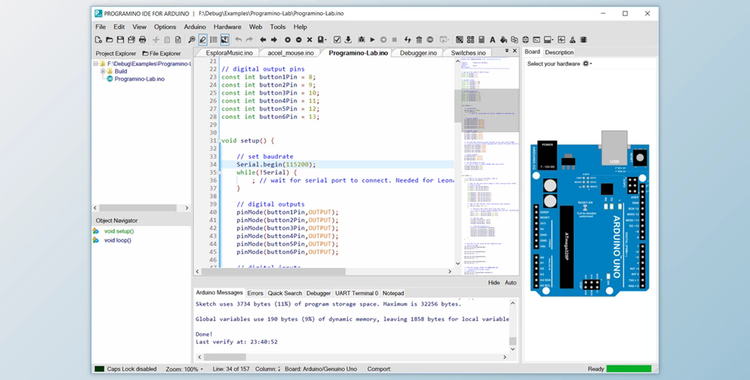
Task: Switch to the Description tab
Action: [559, 52]
